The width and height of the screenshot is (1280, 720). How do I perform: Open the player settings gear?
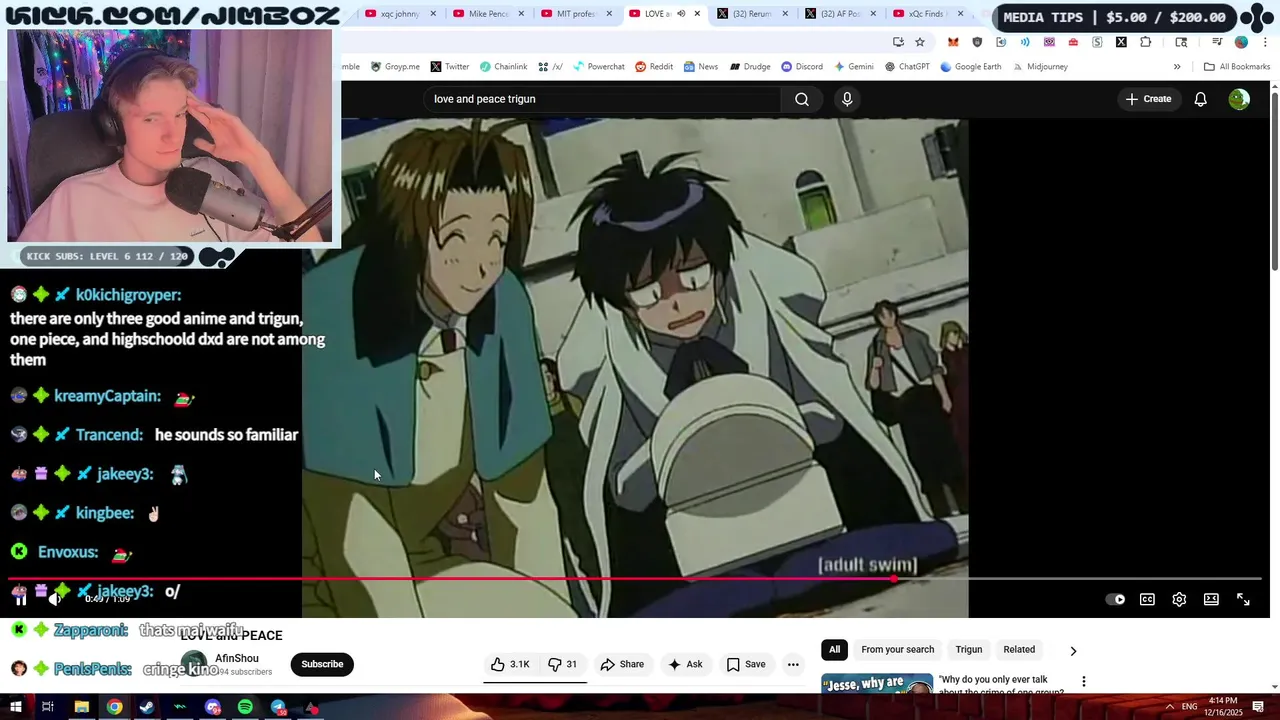(x=1179, y=599)
